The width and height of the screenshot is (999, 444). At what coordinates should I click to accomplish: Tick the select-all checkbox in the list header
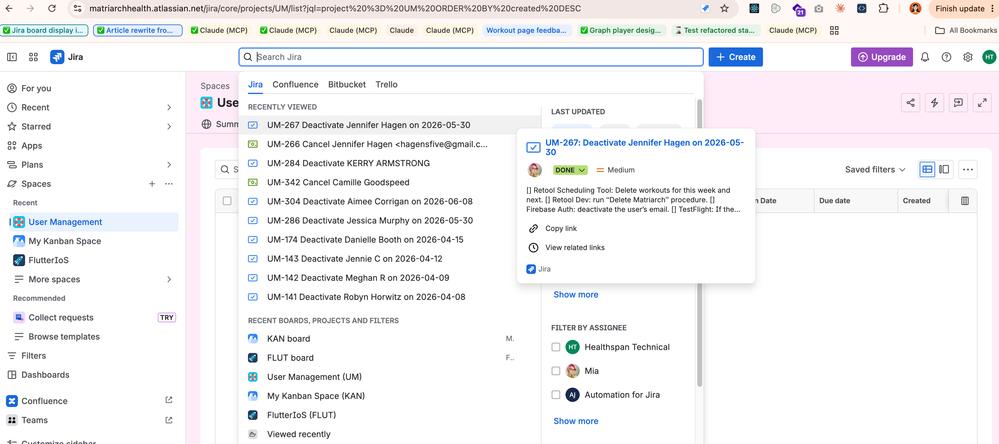tap(227, 201)
